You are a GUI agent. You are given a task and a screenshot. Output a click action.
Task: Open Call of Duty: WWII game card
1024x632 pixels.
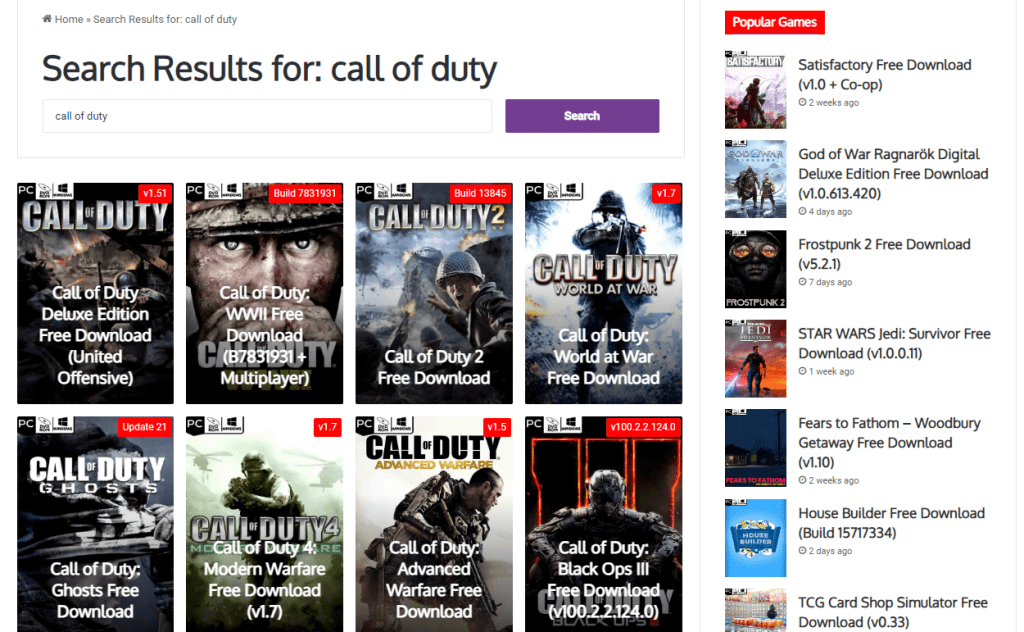[x=264, y=293]
